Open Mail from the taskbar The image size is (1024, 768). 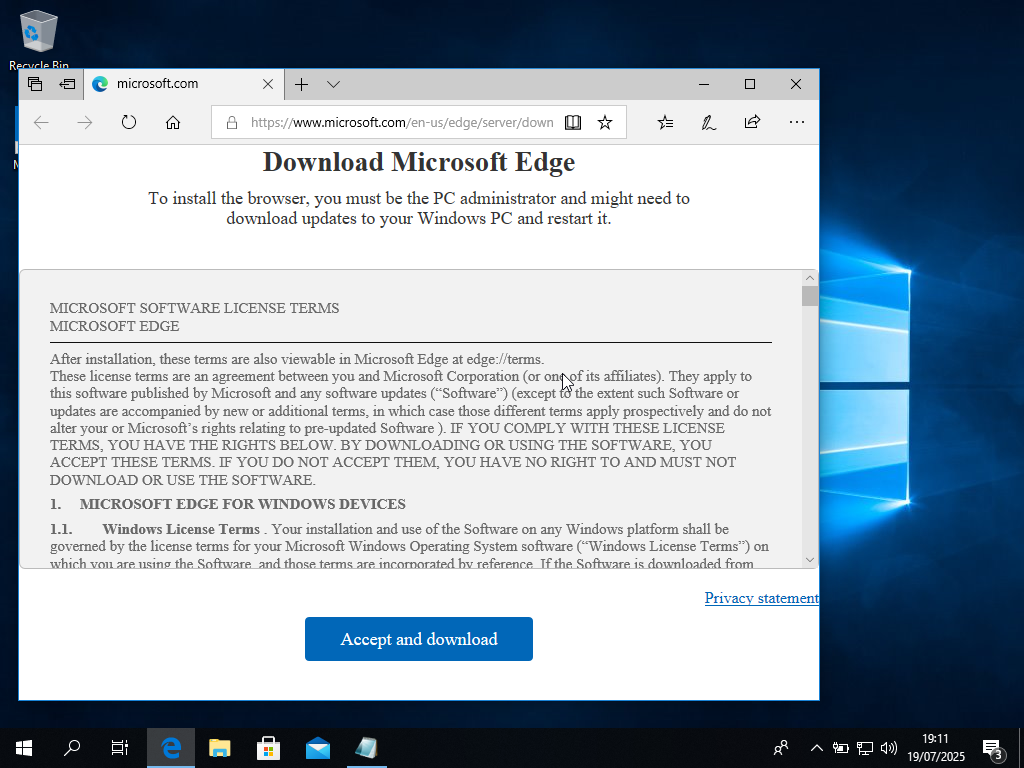pos(318,748)
